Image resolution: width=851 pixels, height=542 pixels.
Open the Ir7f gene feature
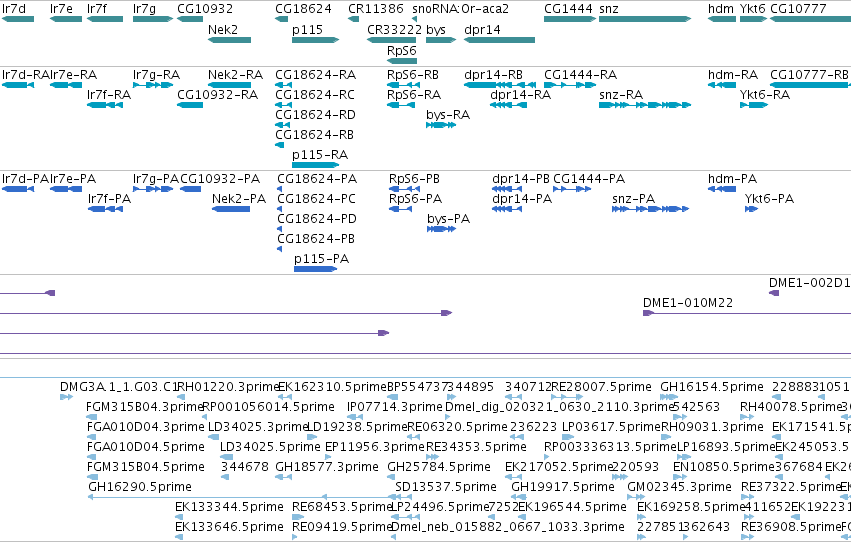pyautogui.click(x=105, y=19)
